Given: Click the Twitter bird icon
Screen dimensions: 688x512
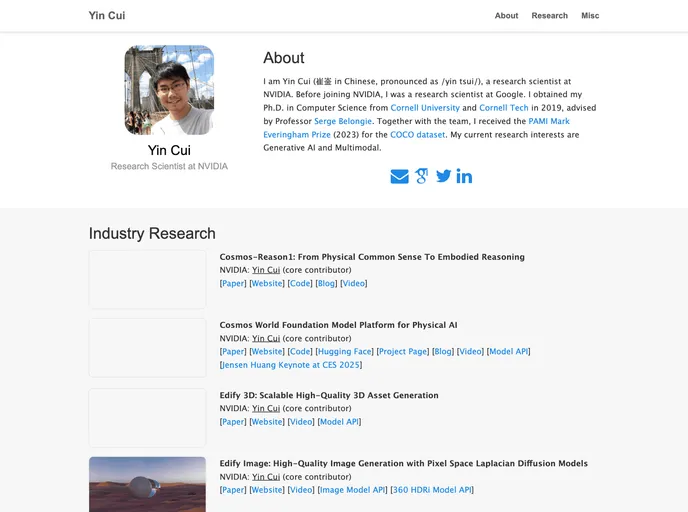Looking at the screenshot, I should [x=443, y=177].
